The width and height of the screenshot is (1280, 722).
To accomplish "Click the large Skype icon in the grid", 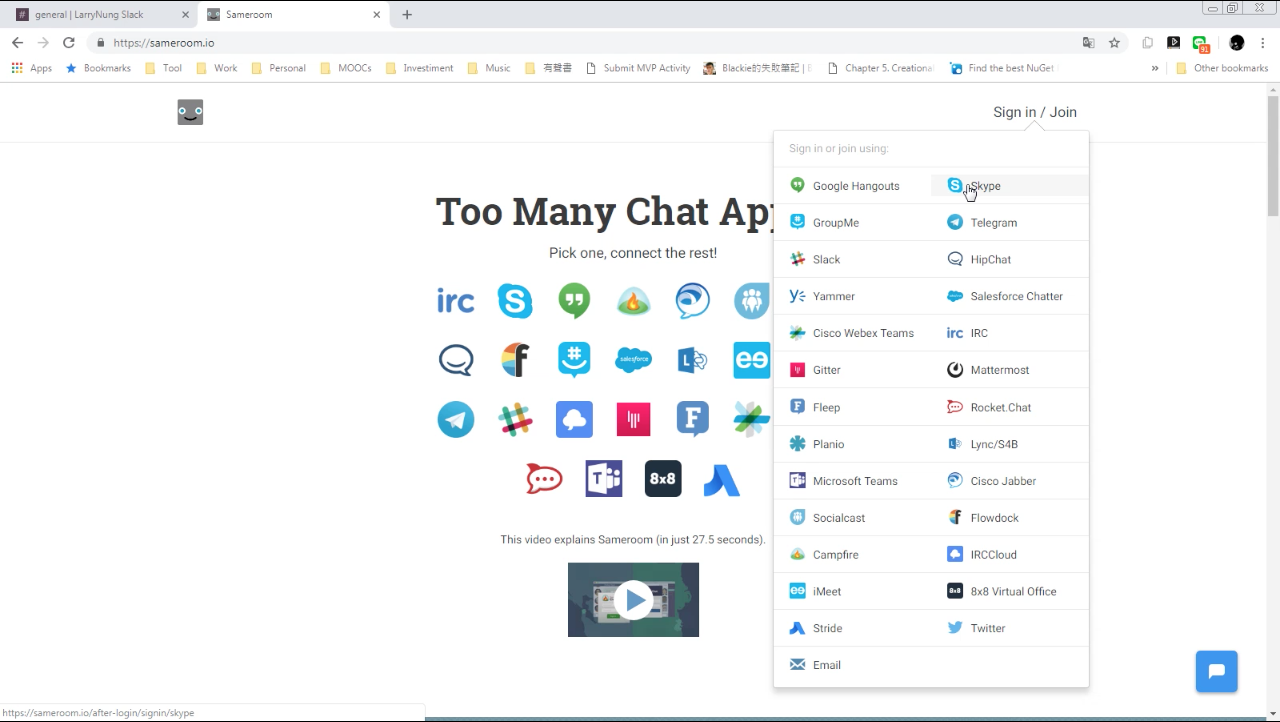I will click(x=515, y=301).
